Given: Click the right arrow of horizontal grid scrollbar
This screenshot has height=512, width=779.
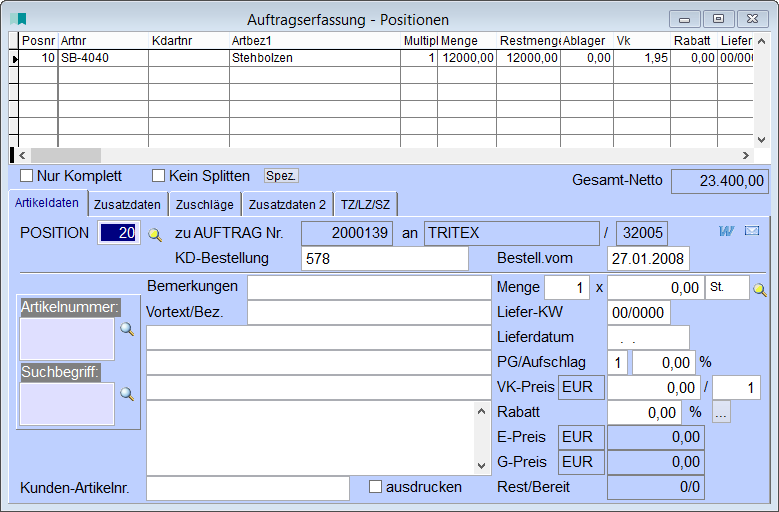Looking at the screenshot, I should click(x=746, y=155).
